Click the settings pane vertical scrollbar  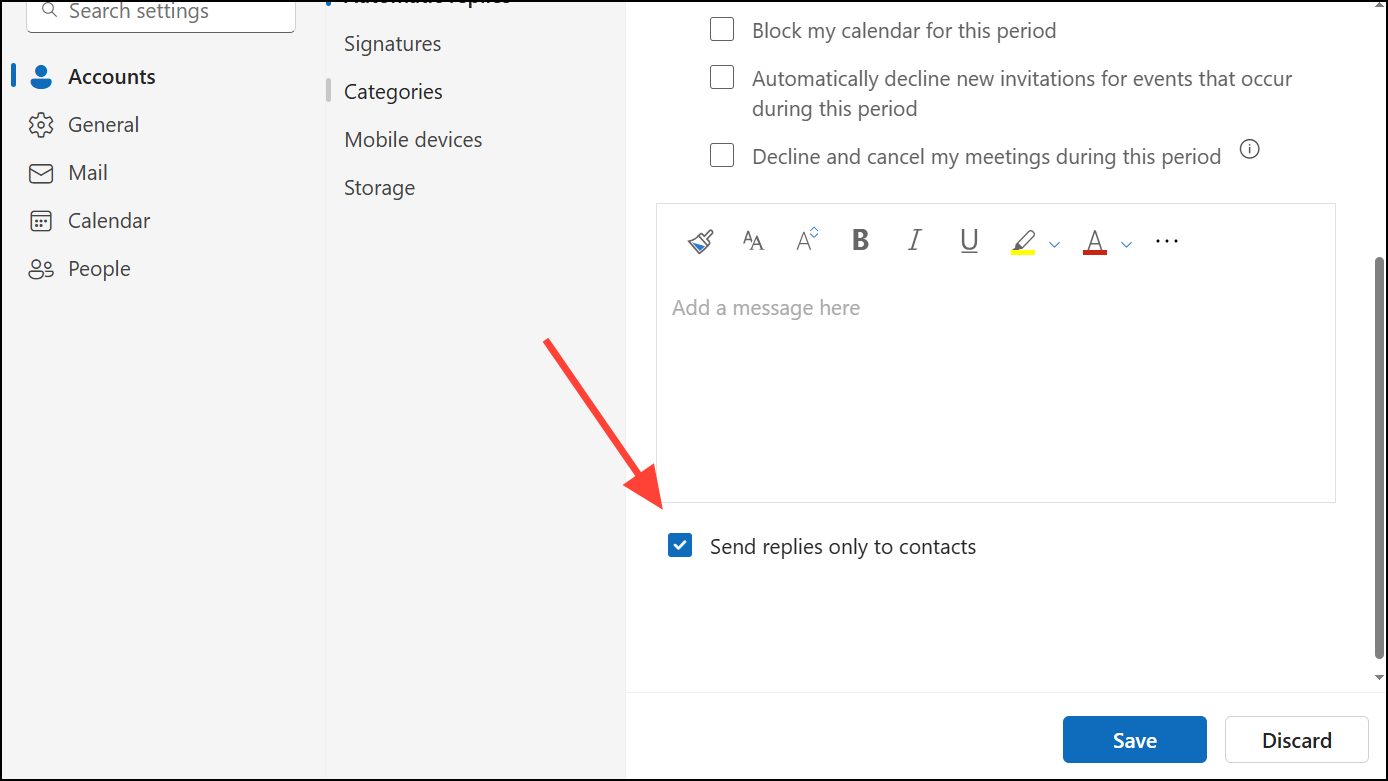click(1380, 458)
